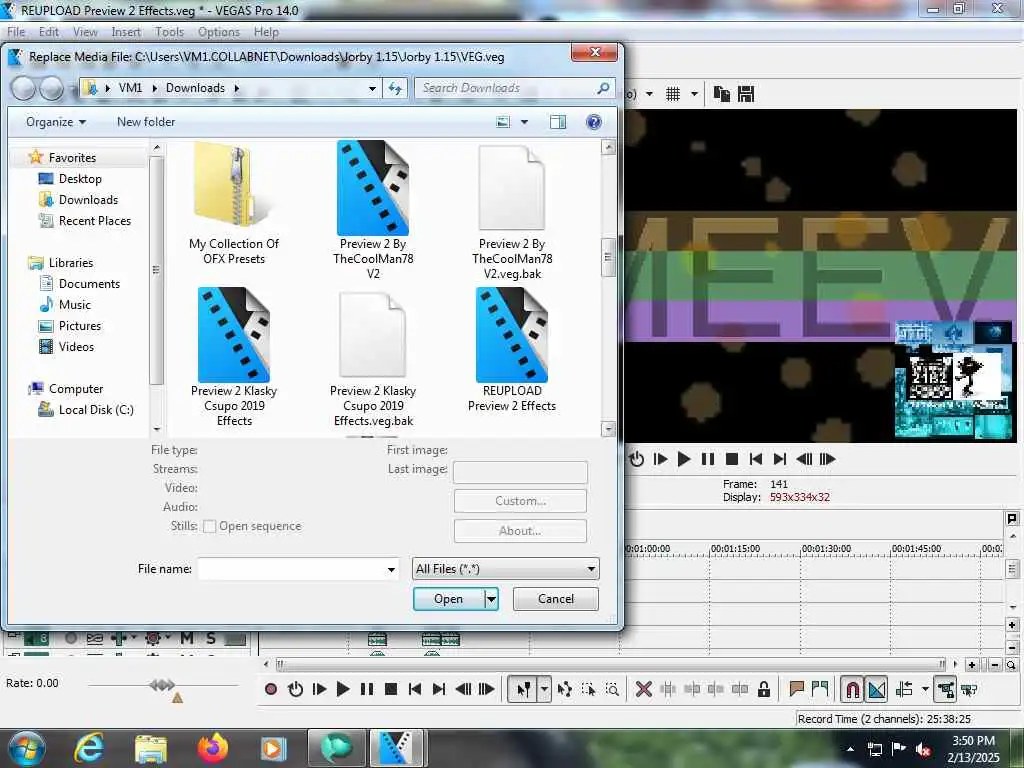Open the Insert menu
The height and width of the screenshot is (768, 1024).
(x=126, y=32)
